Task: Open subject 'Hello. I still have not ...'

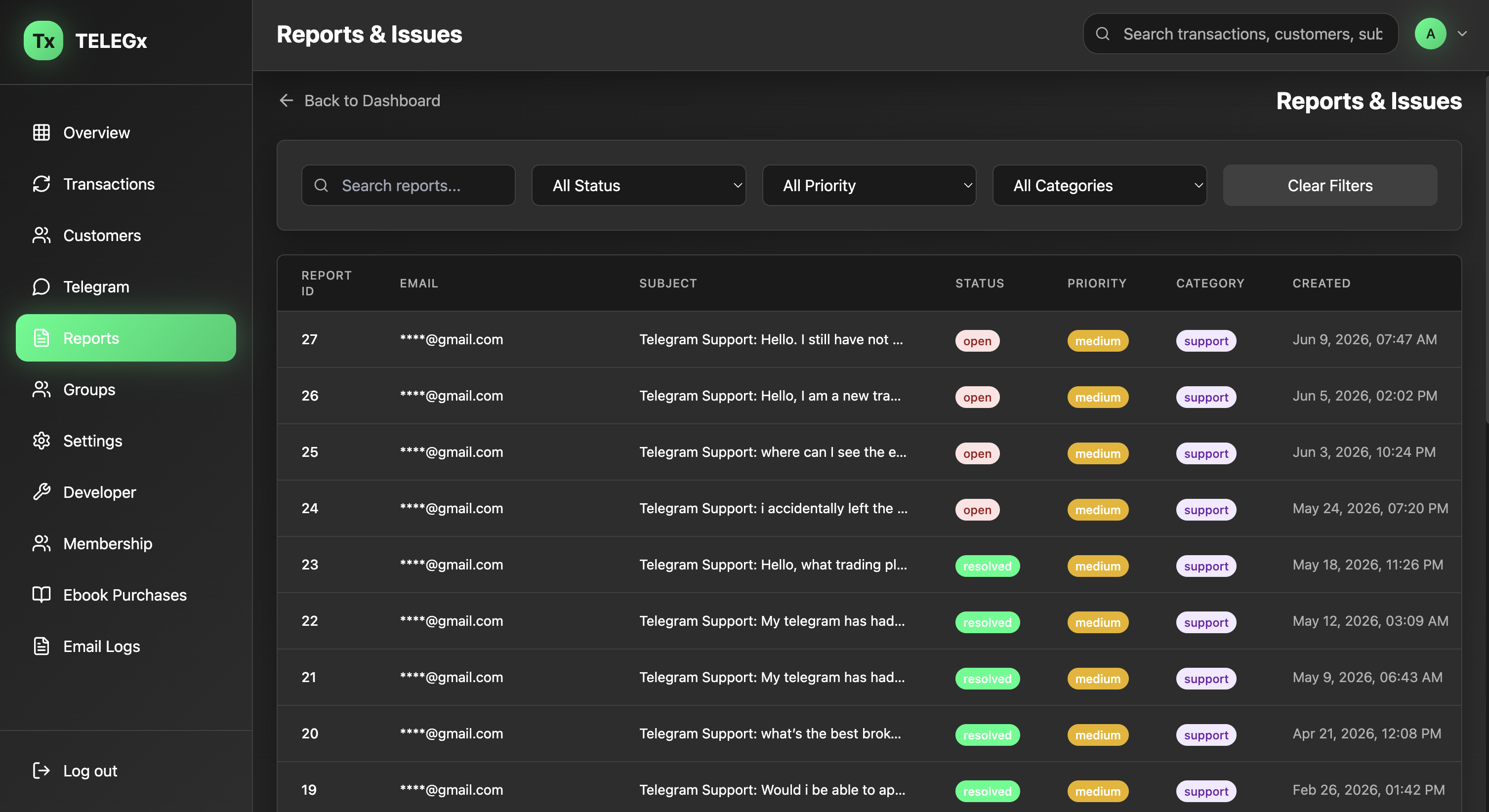Action: [771, 339]
